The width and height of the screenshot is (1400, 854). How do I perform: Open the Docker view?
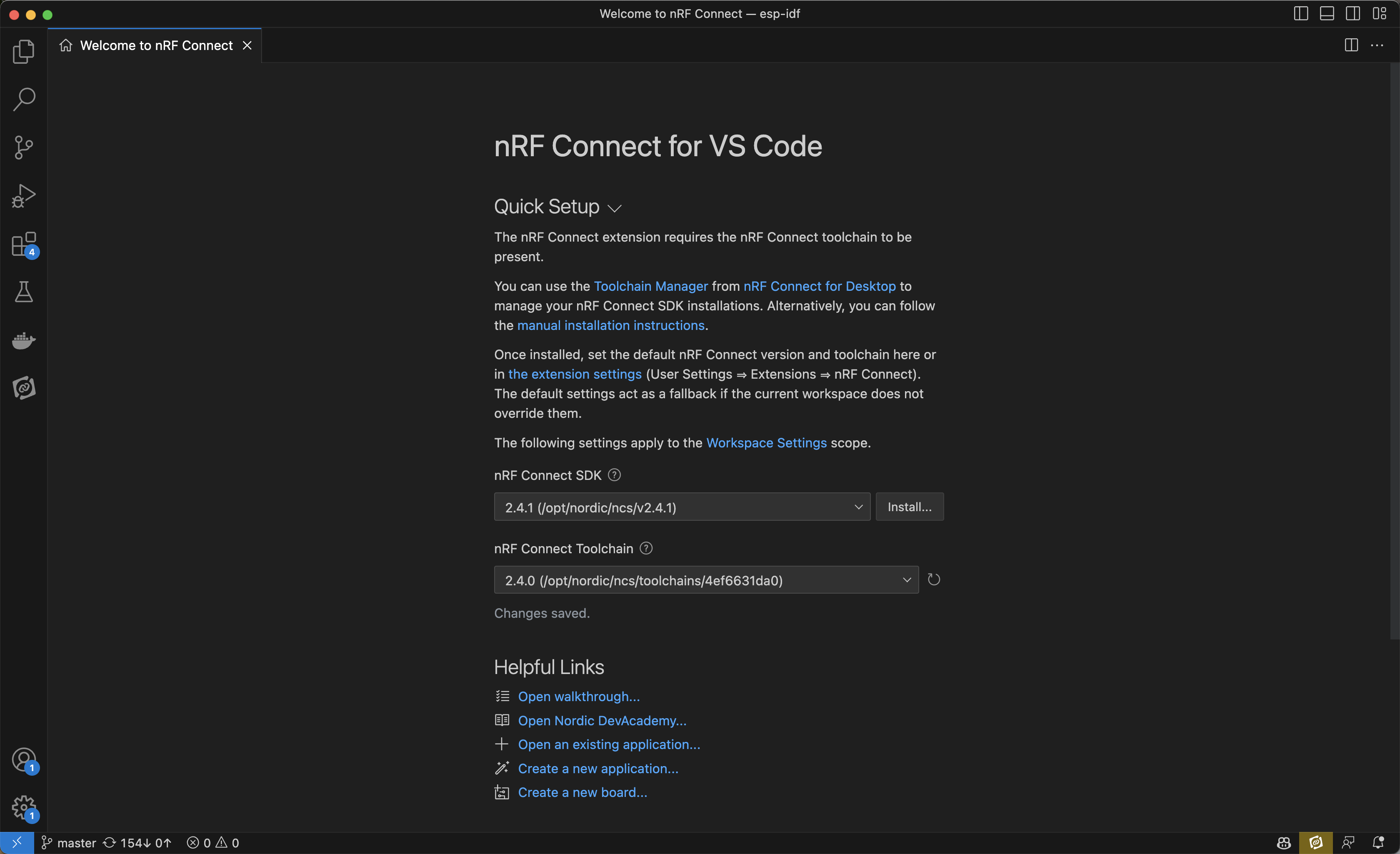[x=23, y=340]
